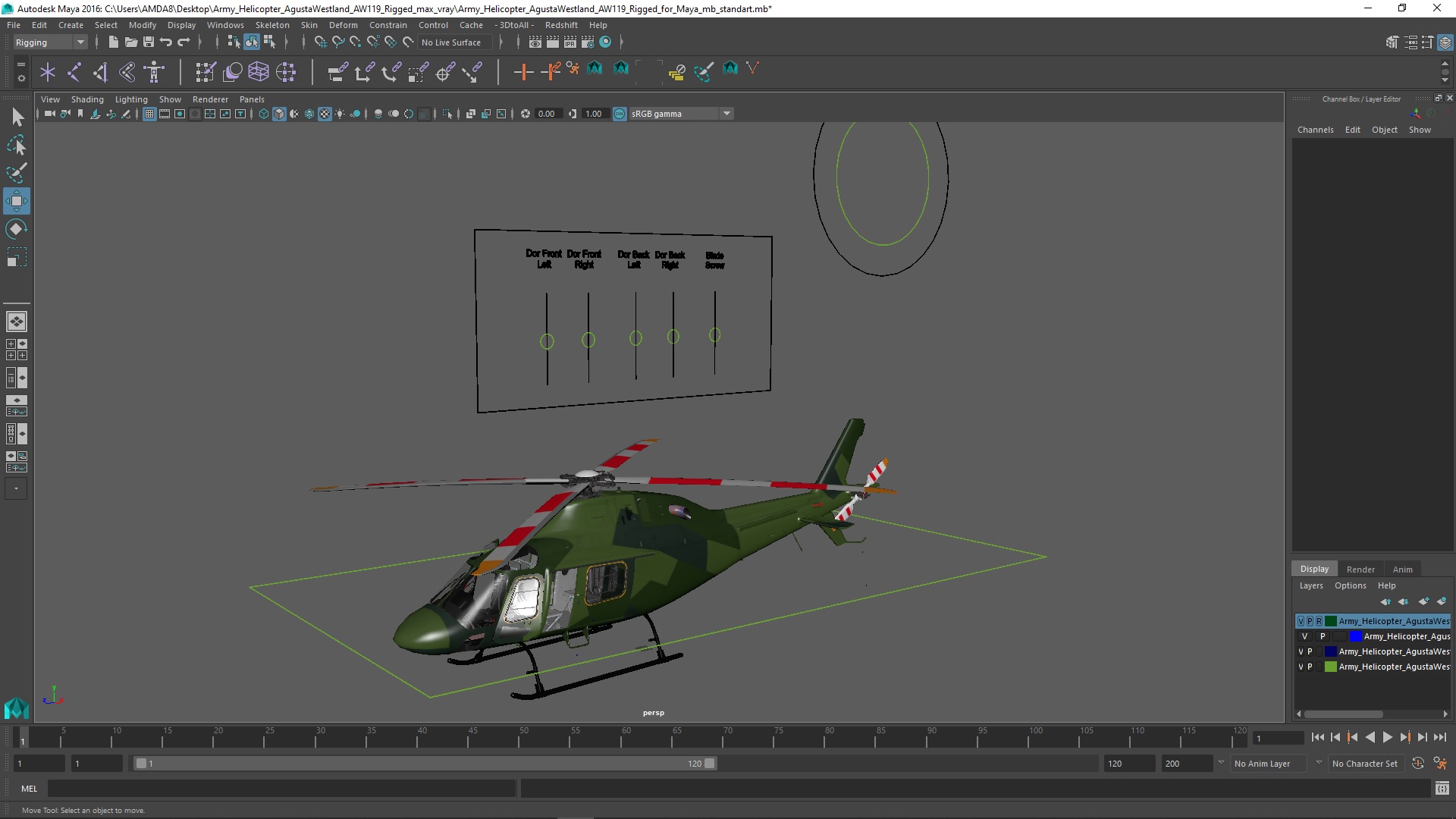Open the HumanIK skeleton shelf icon

tap(154, 72)
